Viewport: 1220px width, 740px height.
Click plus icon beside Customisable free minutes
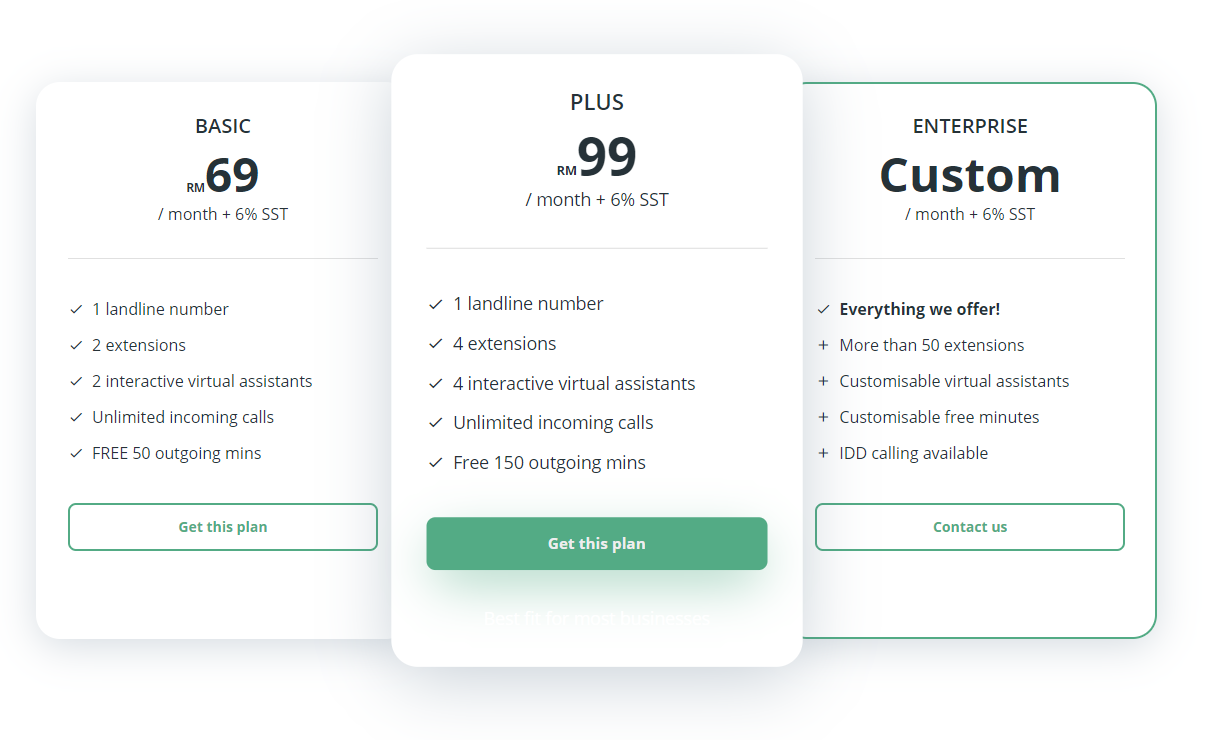point(824,417)
